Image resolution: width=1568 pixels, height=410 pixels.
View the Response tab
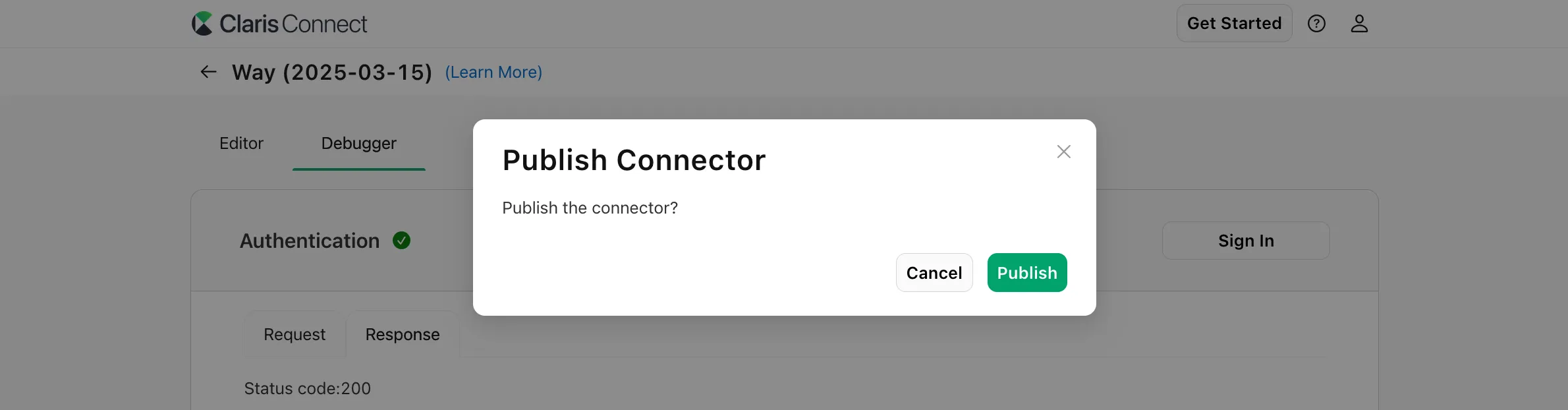tap(402, 334)
